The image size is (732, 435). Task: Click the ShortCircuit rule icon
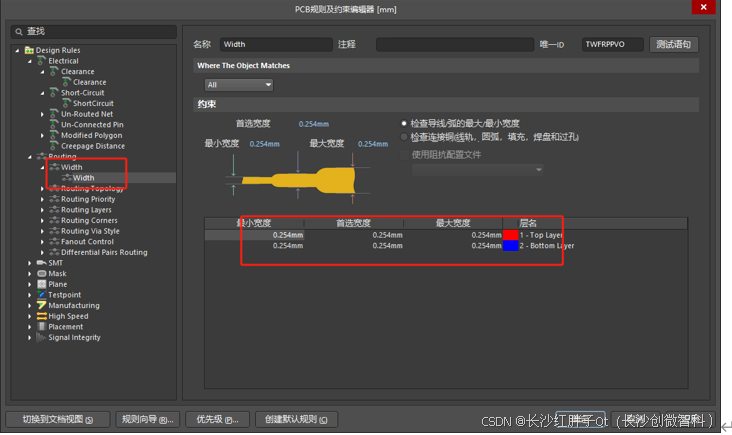click(x=66, y=103)
